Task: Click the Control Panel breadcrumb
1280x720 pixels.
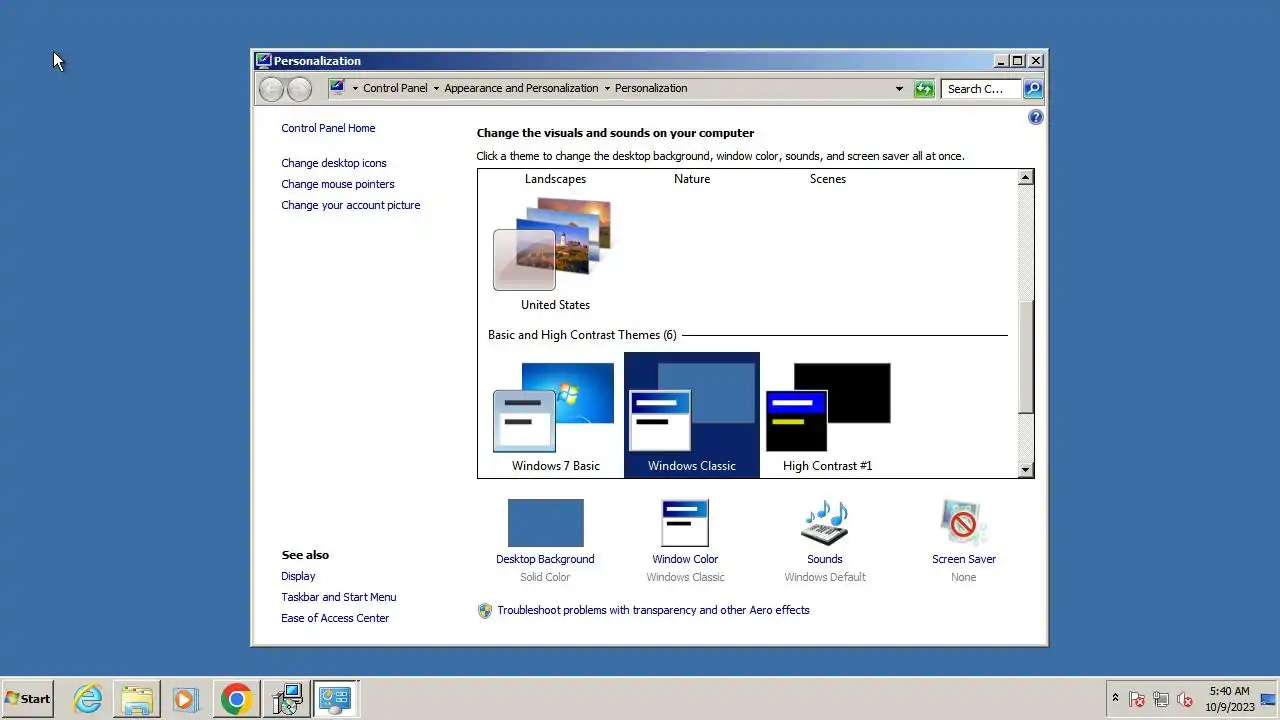Action: point(395,88)
